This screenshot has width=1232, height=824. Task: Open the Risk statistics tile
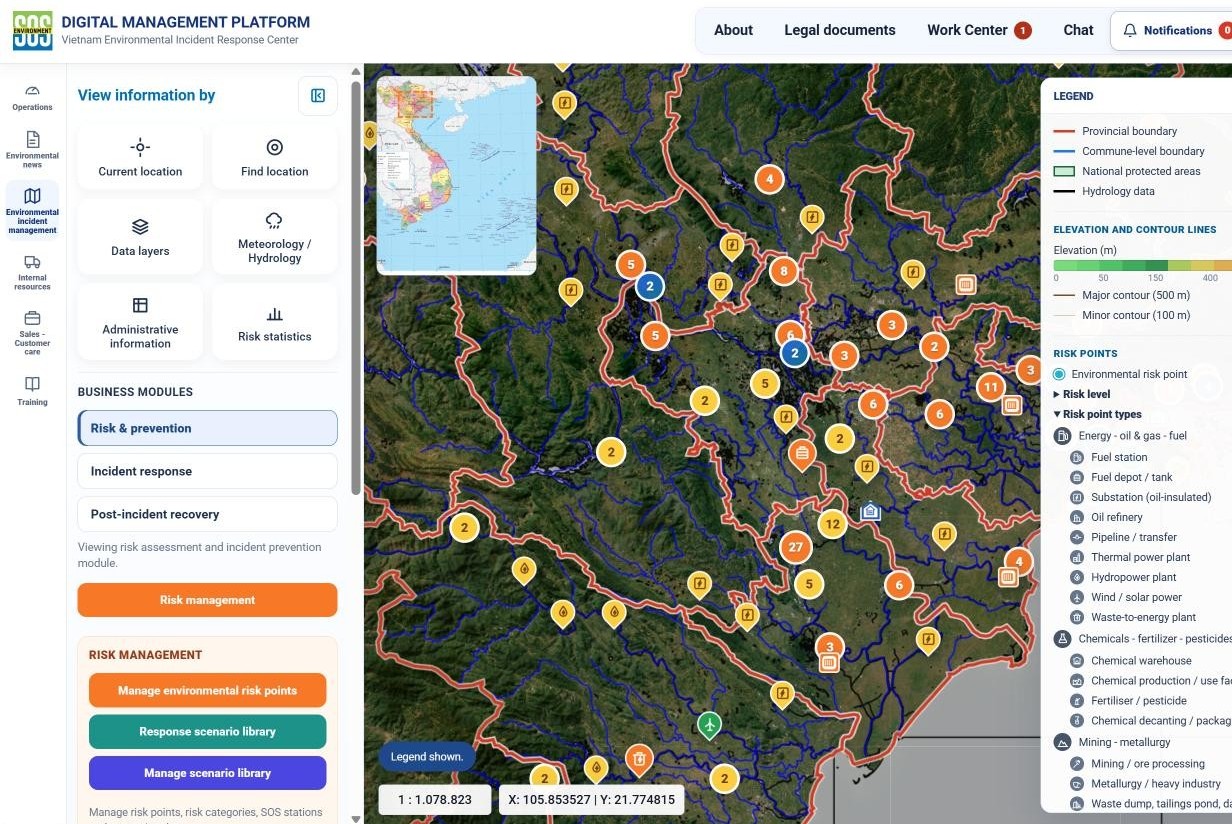pos(274,322)
